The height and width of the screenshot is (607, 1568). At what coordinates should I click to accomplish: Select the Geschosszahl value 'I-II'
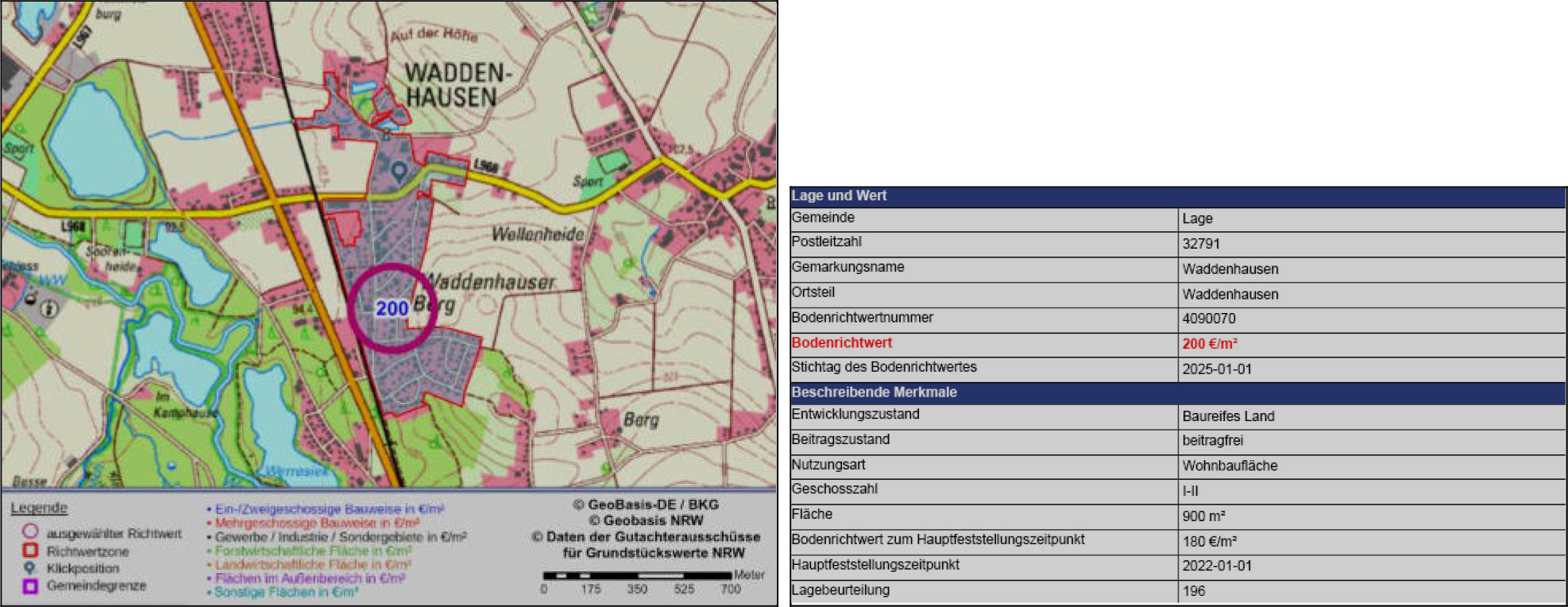point(1191,491)
